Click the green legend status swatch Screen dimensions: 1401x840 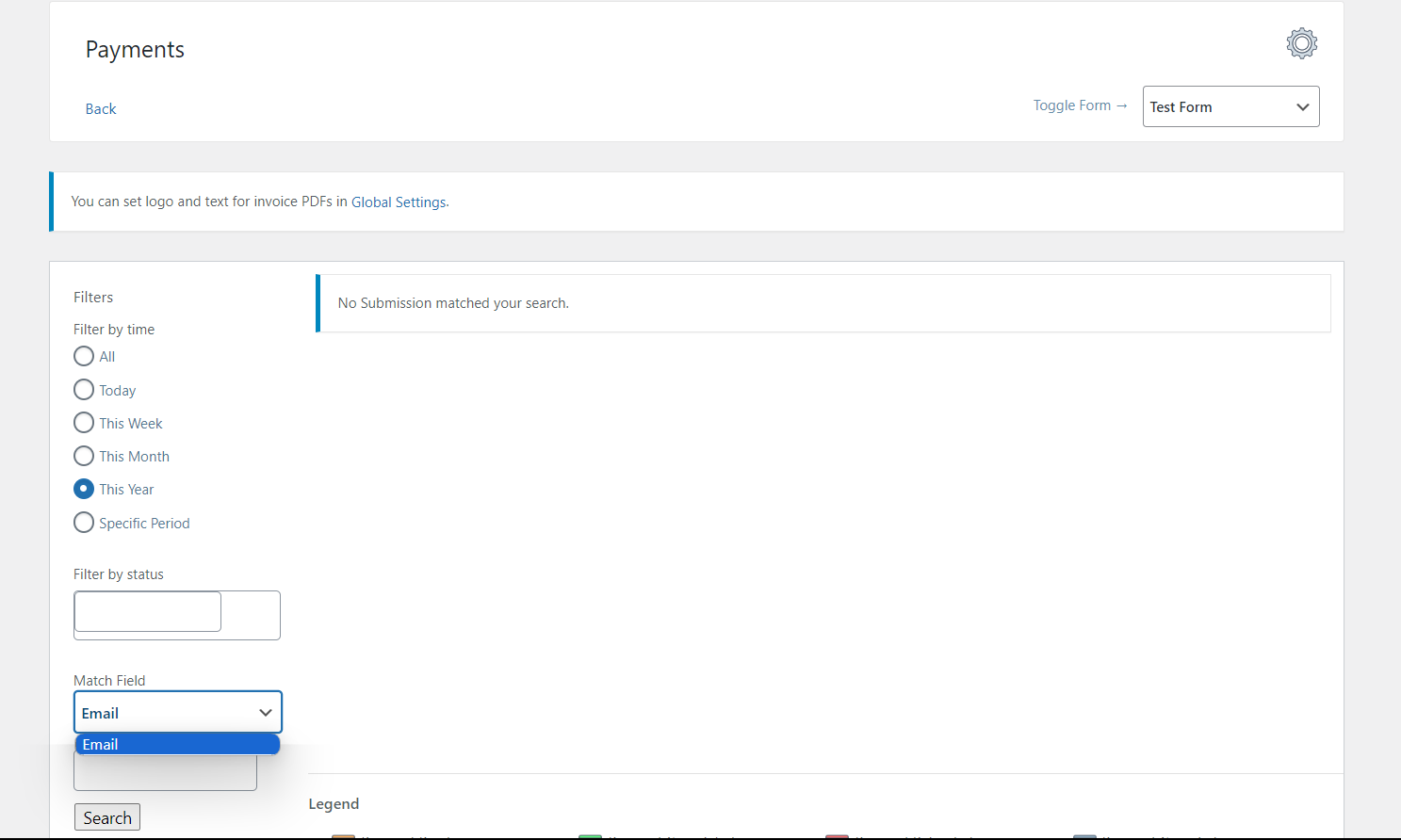pyautogui.click(x=591, y=836)
